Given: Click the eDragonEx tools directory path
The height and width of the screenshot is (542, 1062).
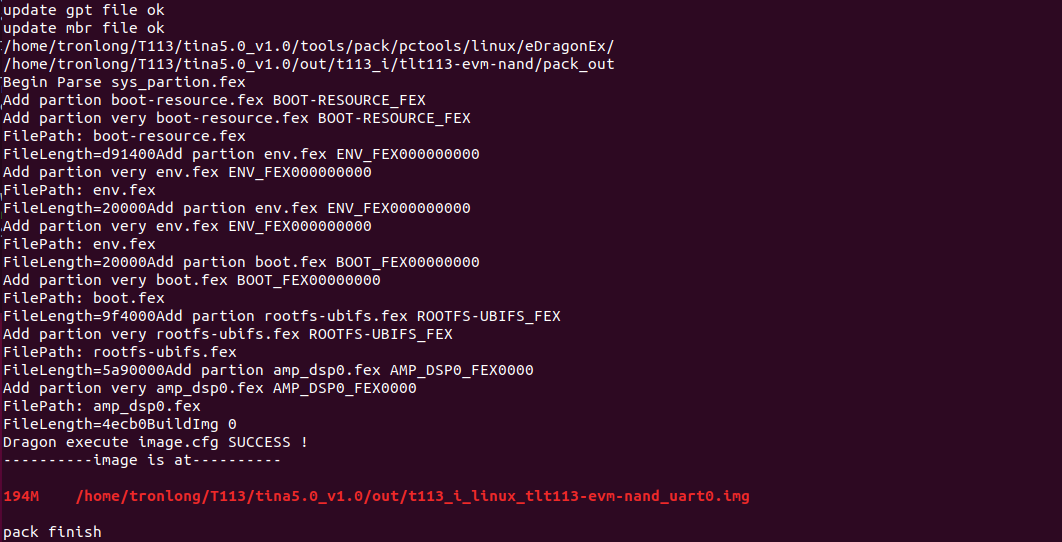Looking at the screenshot, I should pyautogui.click(x=309, y=47).
